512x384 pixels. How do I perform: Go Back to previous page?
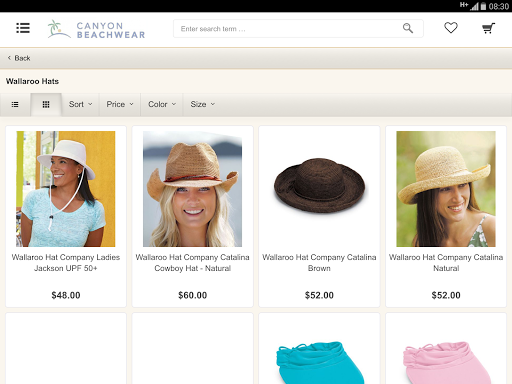[19, 58]
